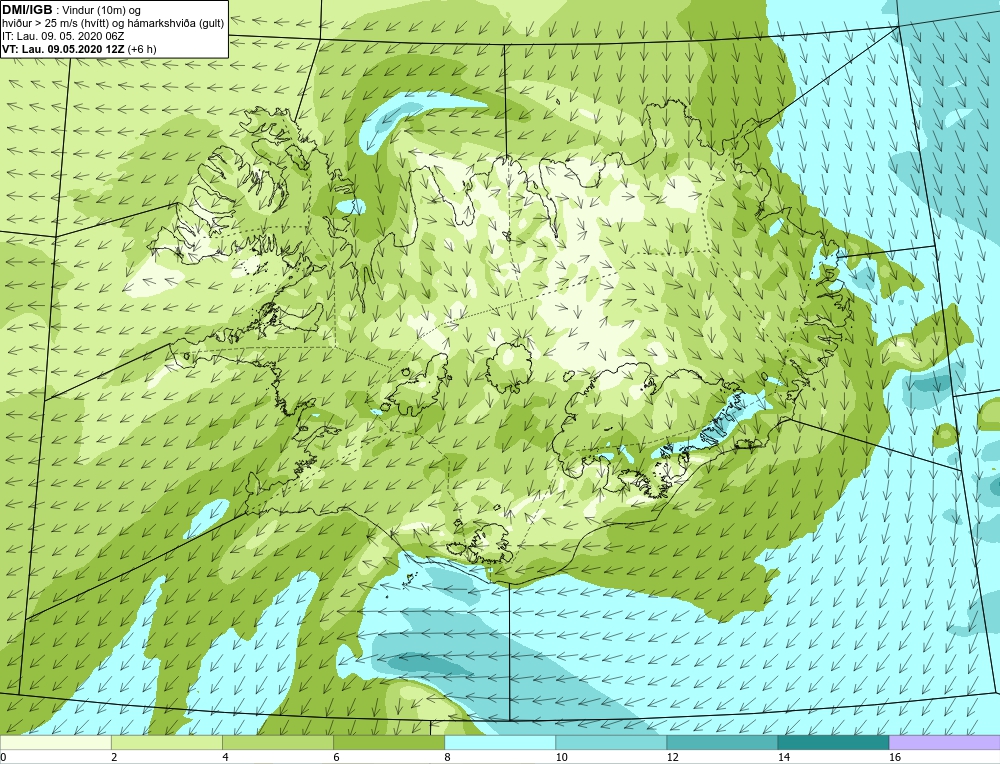Click the 10–12 m/s teal legend swatch

610,742
